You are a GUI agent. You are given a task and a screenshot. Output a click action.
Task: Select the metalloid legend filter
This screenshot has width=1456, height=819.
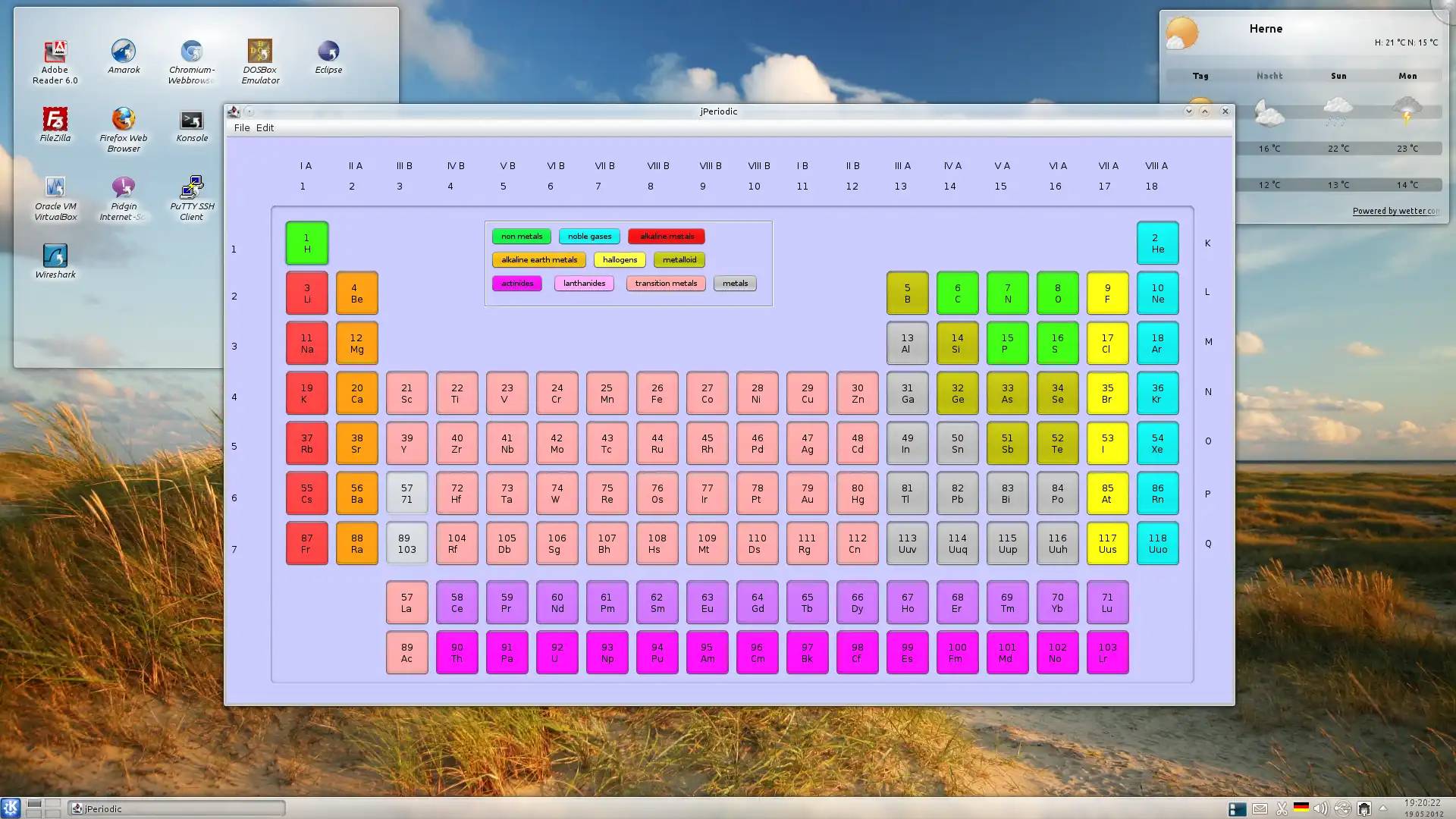679,259
